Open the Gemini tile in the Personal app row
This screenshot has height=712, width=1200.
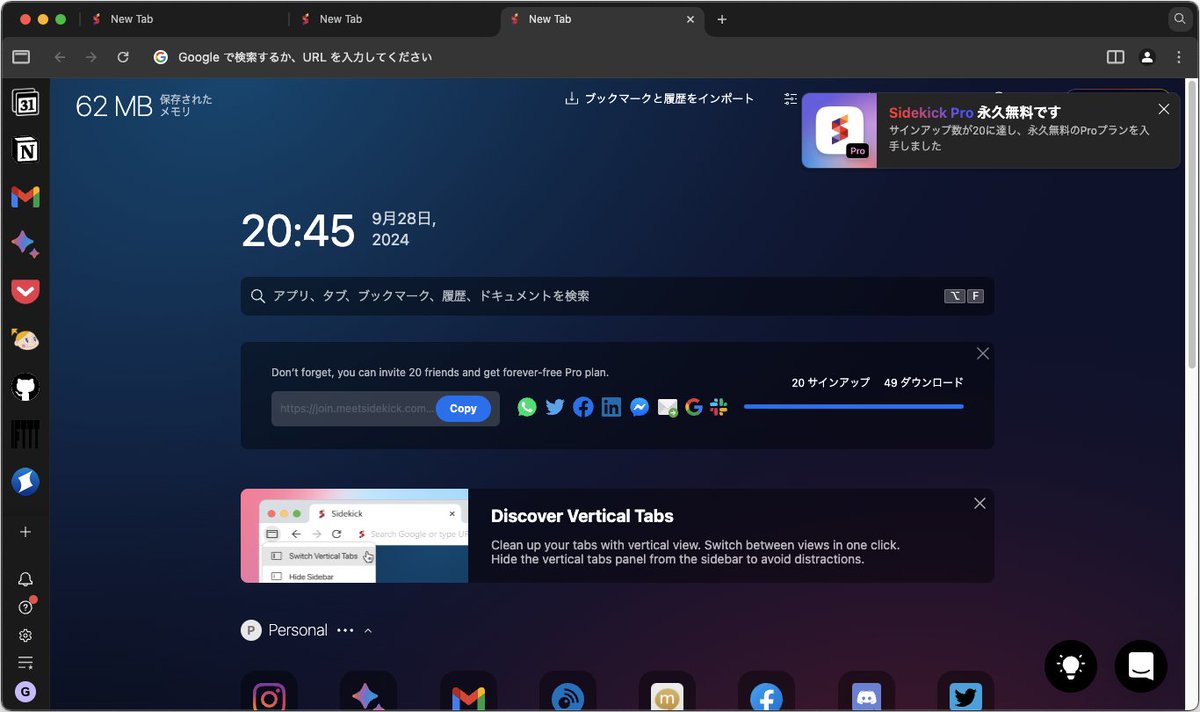coord(368,691)
